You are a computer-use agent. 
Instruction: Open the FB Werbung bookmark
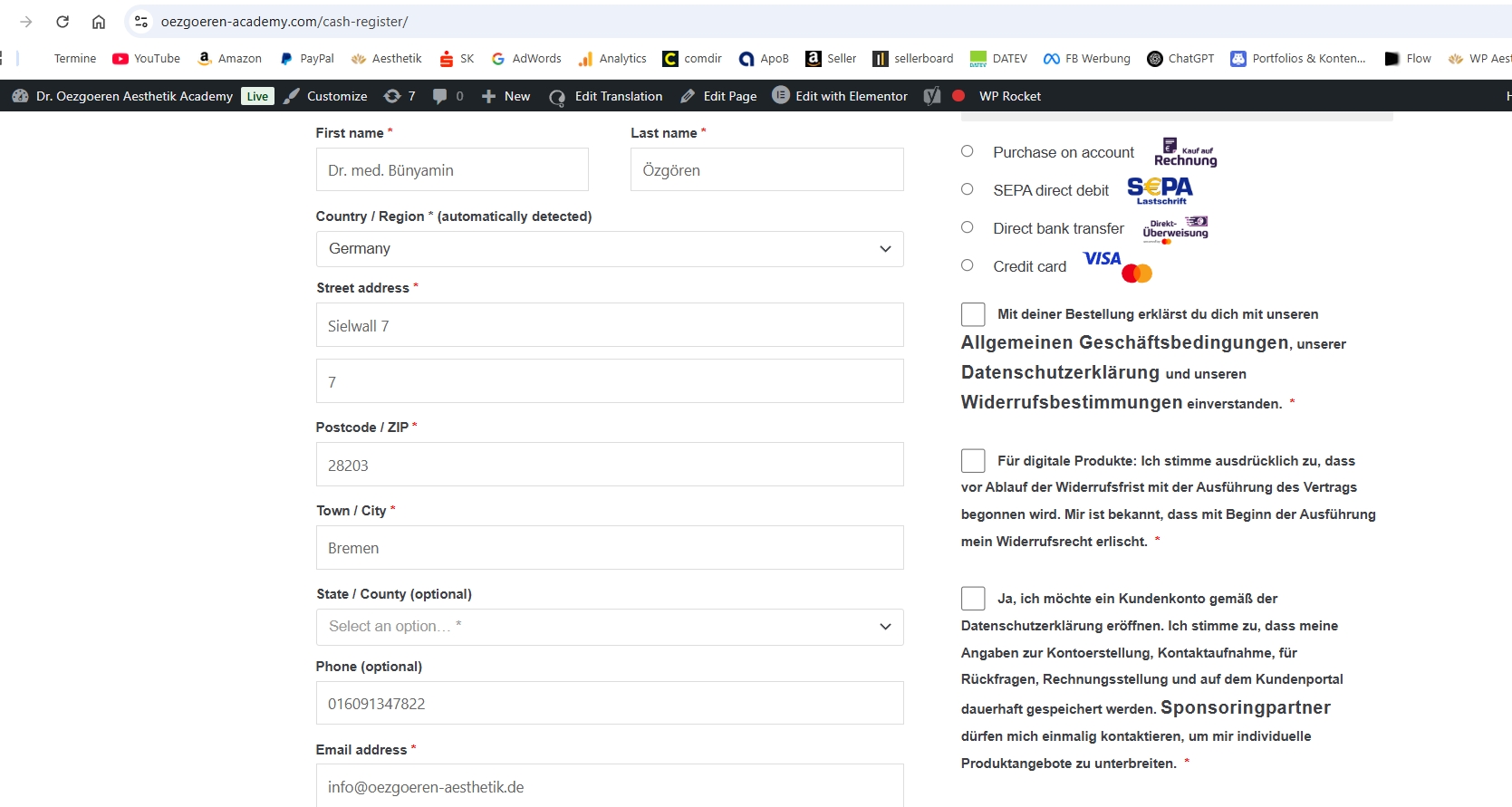(x=1087, y=58)
